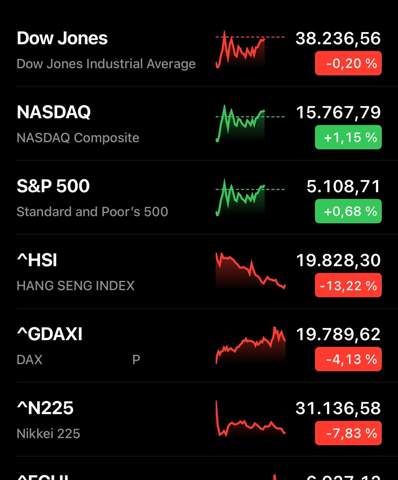
Task: Toggle the NASDAQ +1,15 % change badge
Action: click(x=348, y=137)
